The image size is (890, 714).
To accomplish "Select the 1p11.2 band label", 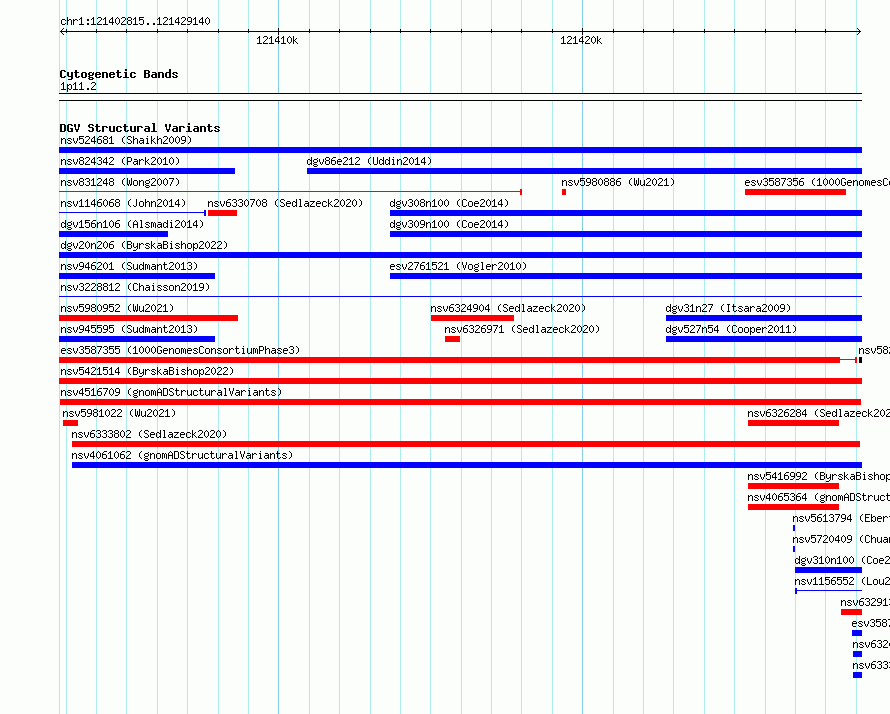I will 78,86.
